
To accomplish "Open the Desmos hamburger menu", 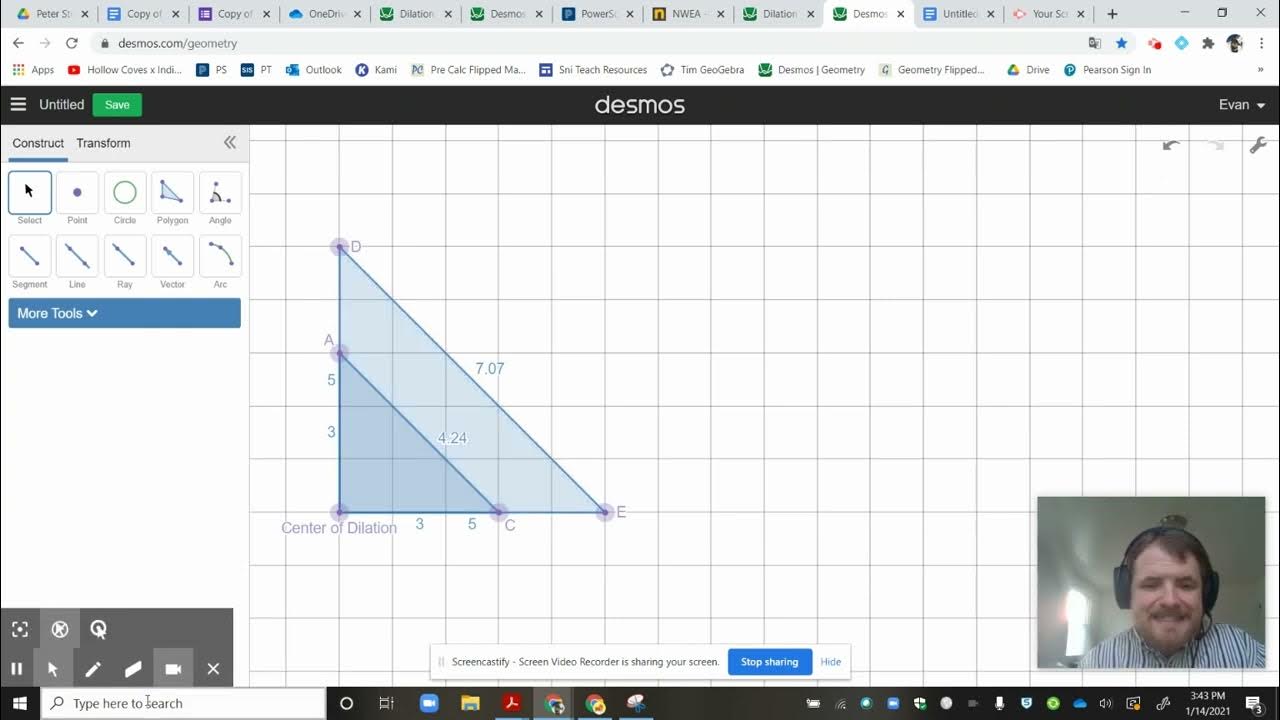I will [x=18, y=104].
